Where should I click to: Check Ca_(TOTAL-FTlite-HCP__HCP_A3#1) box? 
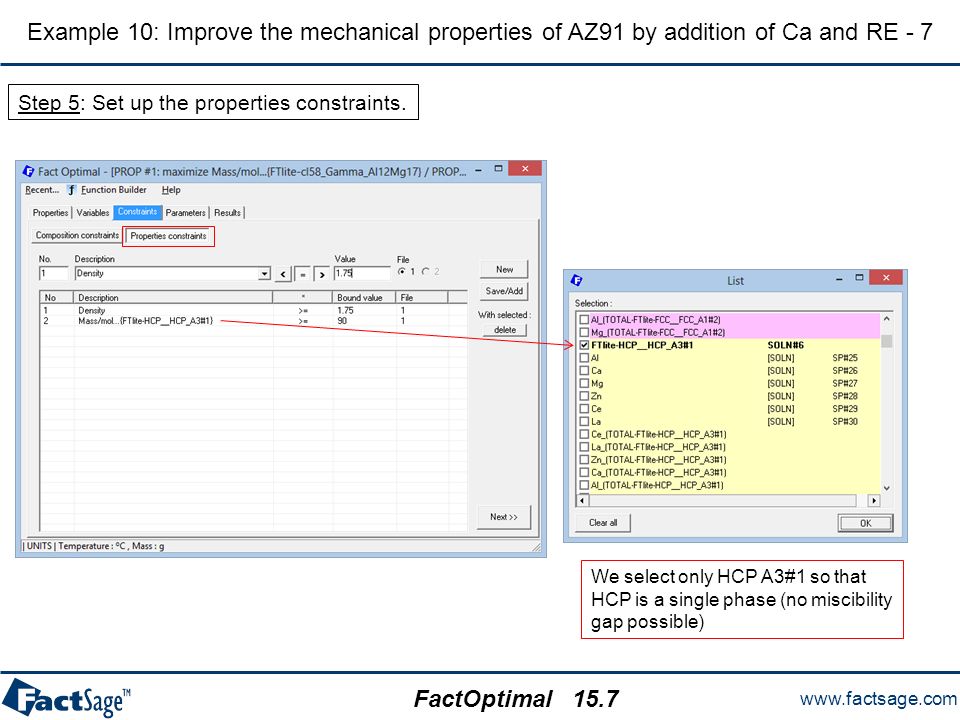[x=584, y=473]
